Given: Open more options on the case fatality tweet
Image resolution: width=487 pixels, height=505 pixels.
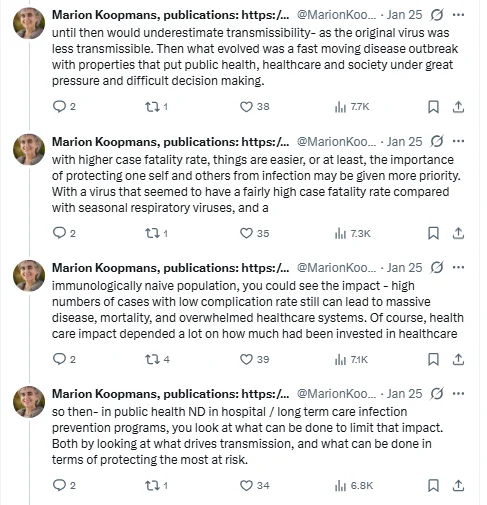Looking at the screenshot, I should coord(459,141).
